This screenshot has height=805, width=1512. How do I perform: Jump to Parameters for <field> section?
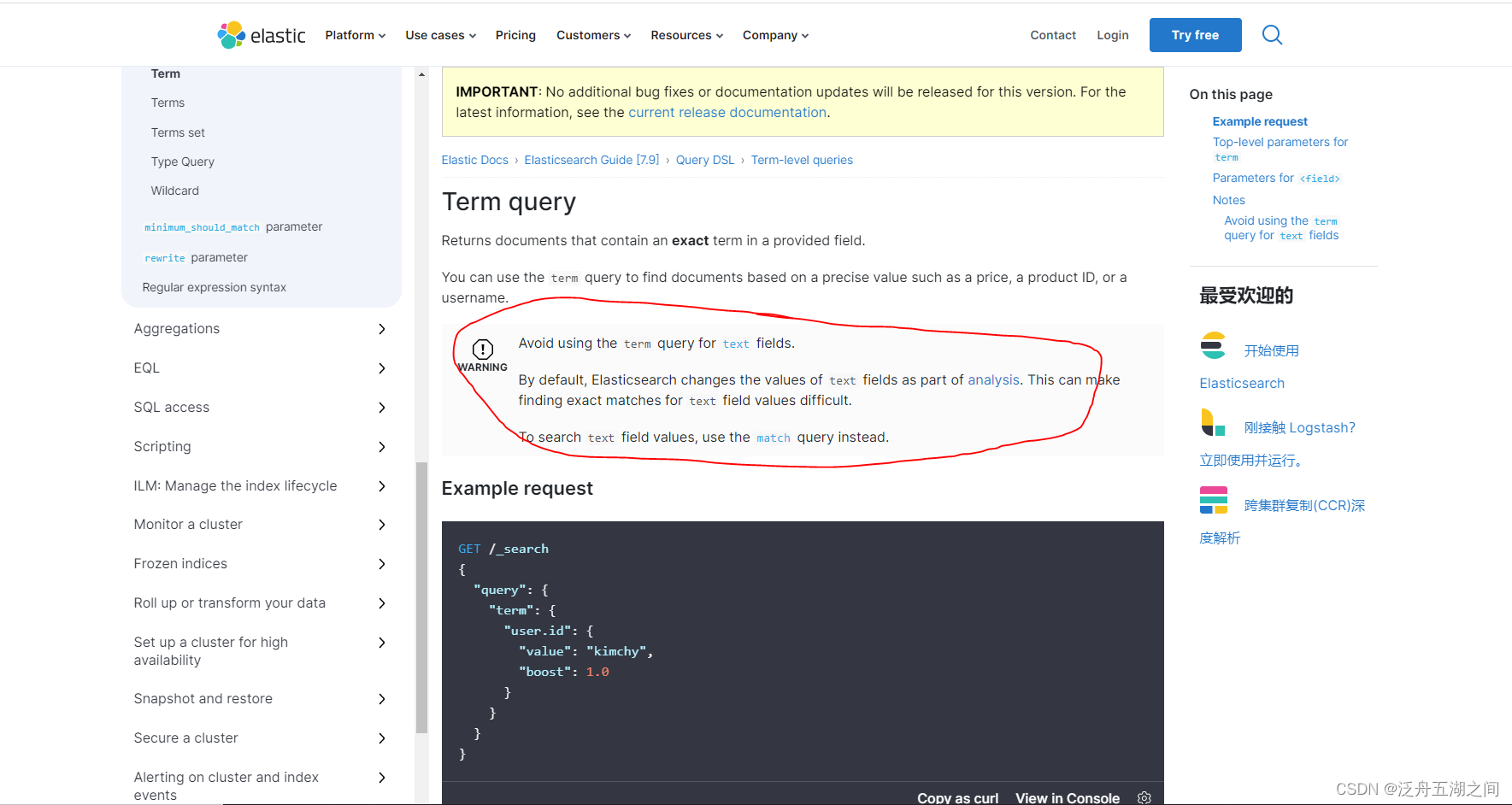tap(1277, 178)
